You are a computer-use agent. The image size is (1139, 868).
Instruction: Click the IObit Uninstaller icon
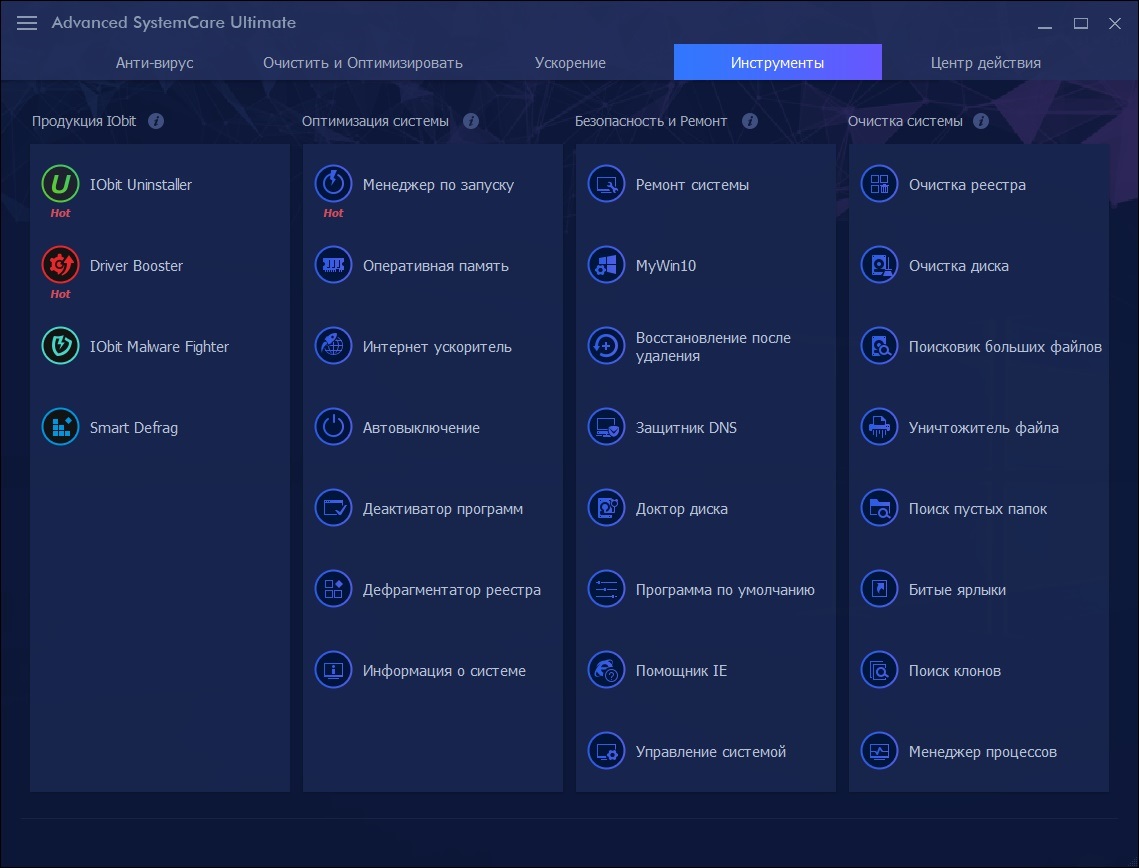pyautogui.click(x=60, y=184)
